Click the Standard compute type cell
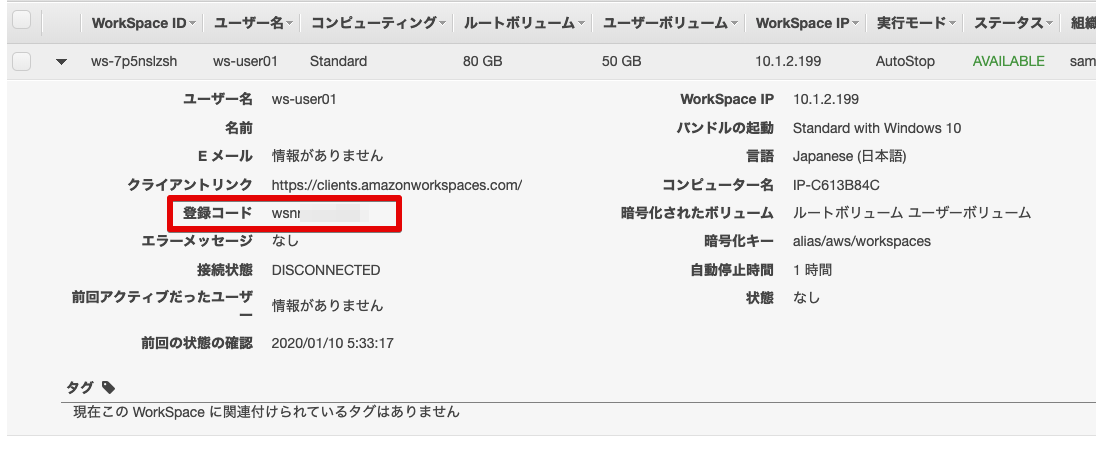The image size is (1108, 450). coord(338,61)
